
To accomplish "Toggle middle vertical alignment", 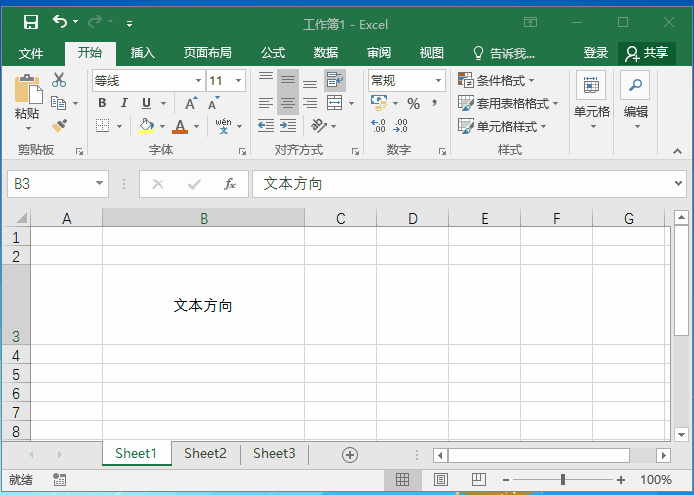I will 288,80.
